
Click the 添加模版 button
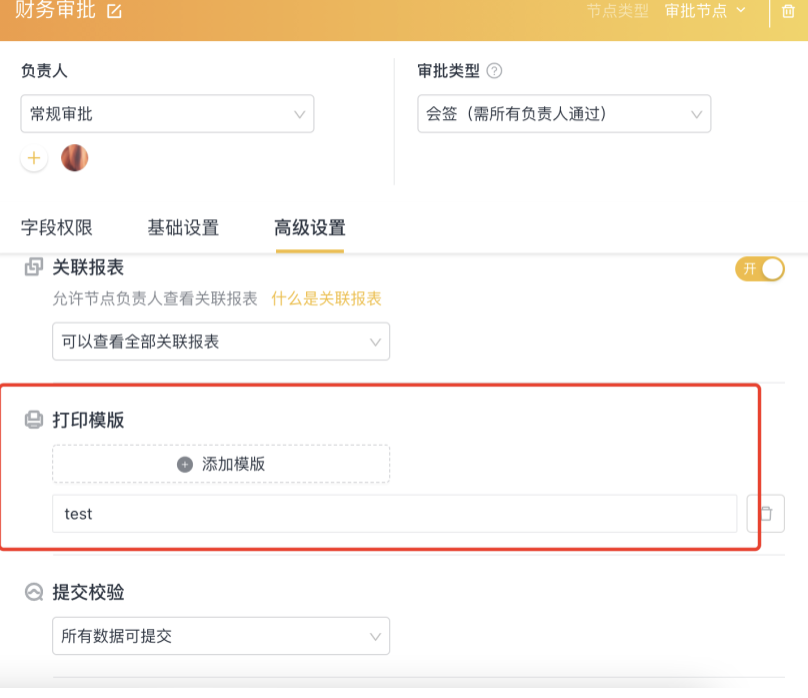pyautogui.click(x=221, y=464)
